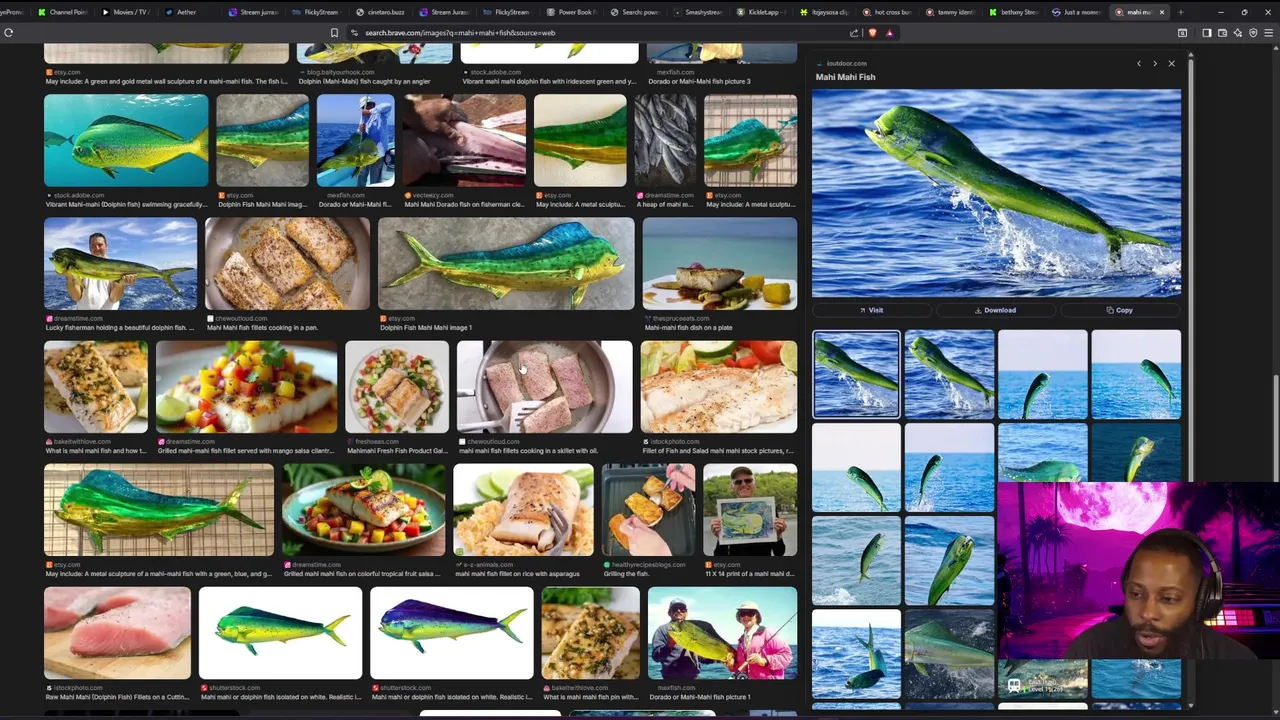Show the next image in preview panel
The width and height of the screenshot is (1280, 720).
coord(1155,63)
